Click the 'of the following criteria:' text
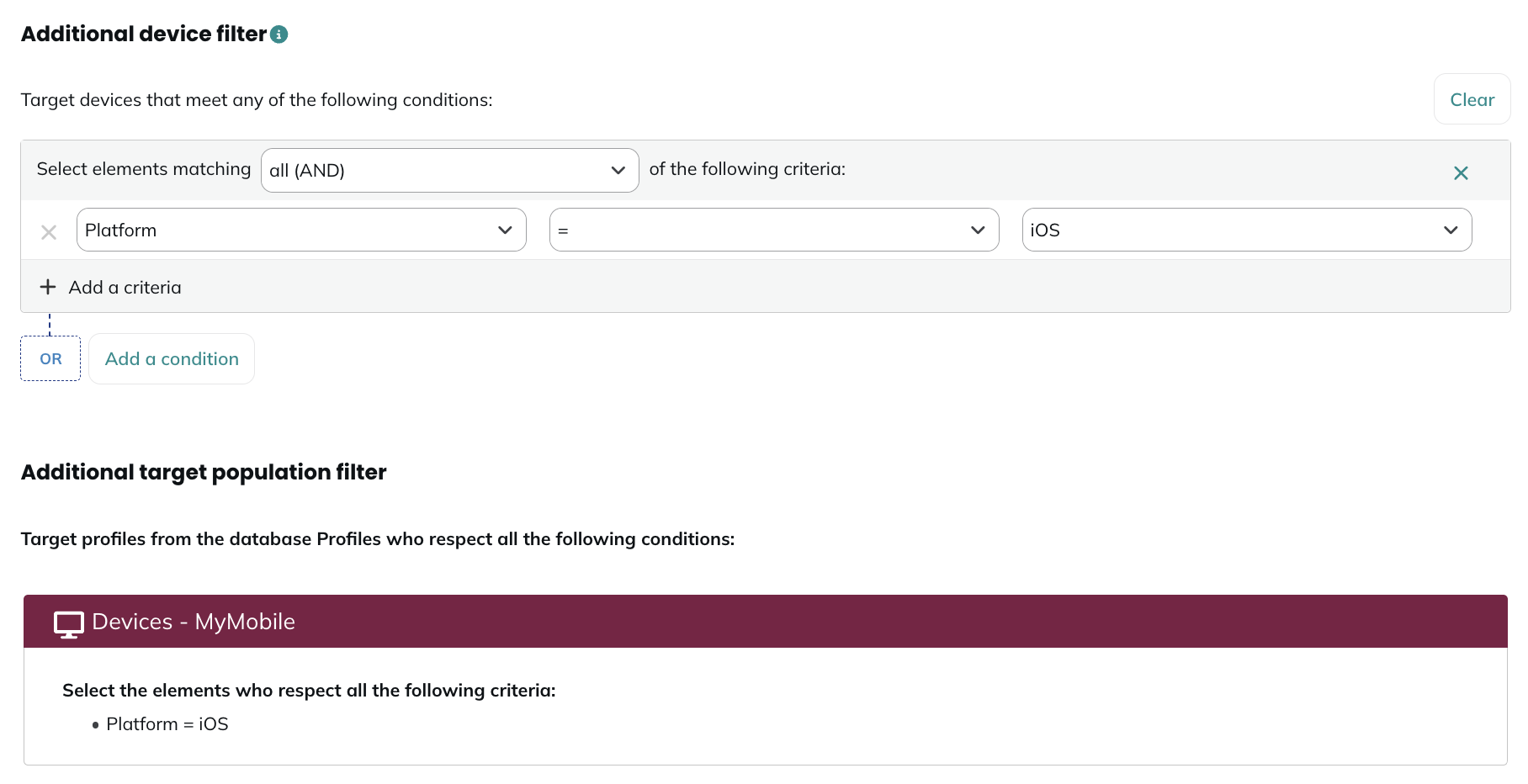The width and height of the screenshot is (1528, 784). click(x=747, y=169)
